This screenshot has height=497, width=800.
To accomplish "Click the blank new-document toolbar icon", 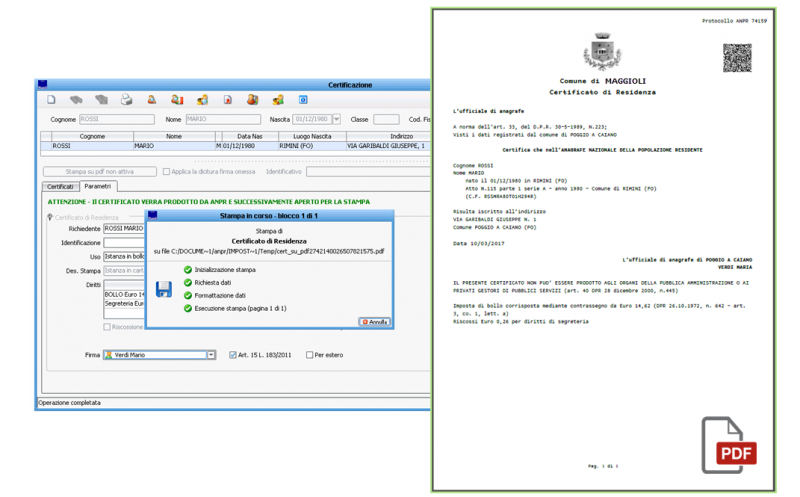I will 51,100.
